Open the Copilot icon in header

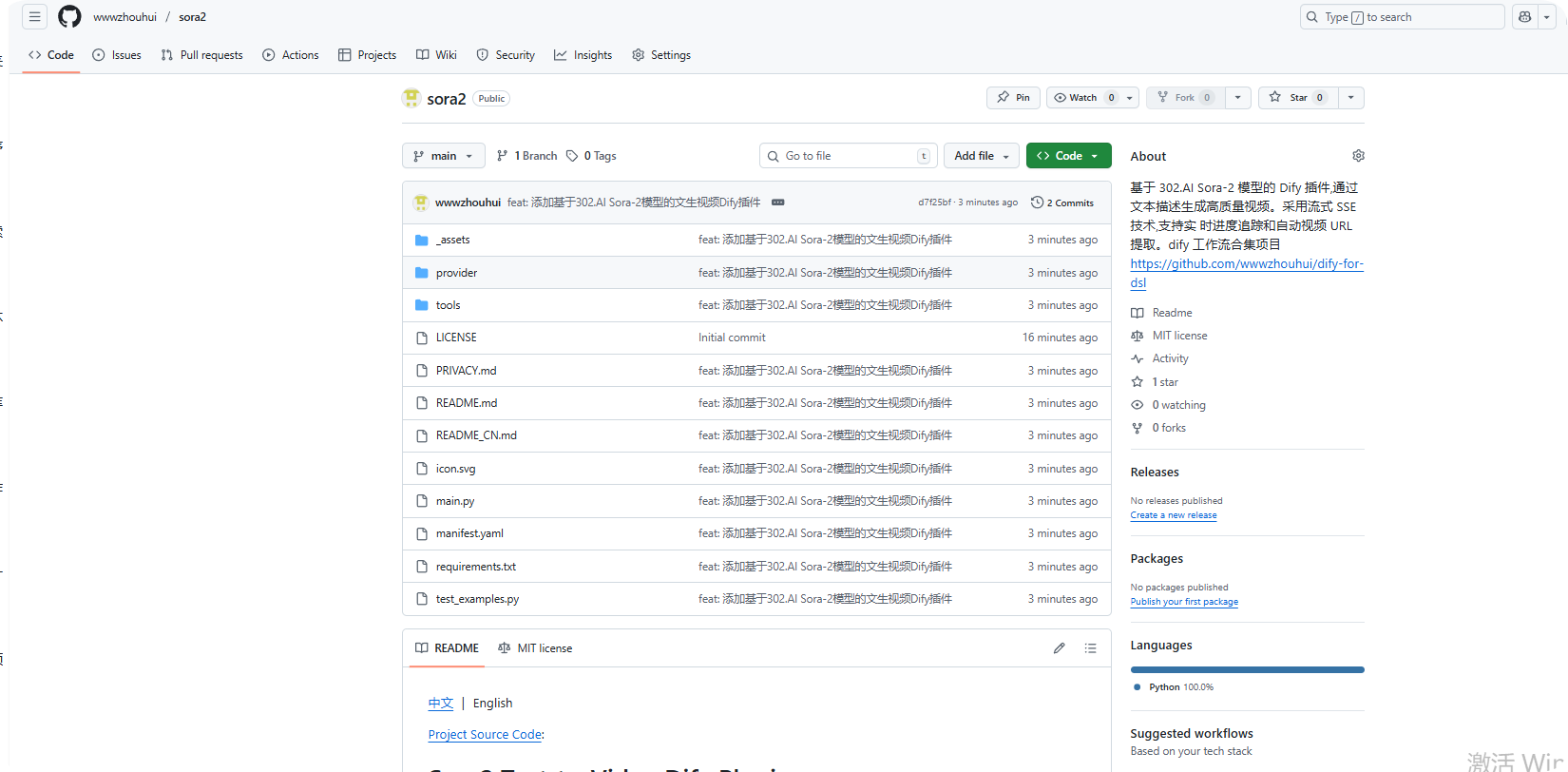[x=1525, y=17]
